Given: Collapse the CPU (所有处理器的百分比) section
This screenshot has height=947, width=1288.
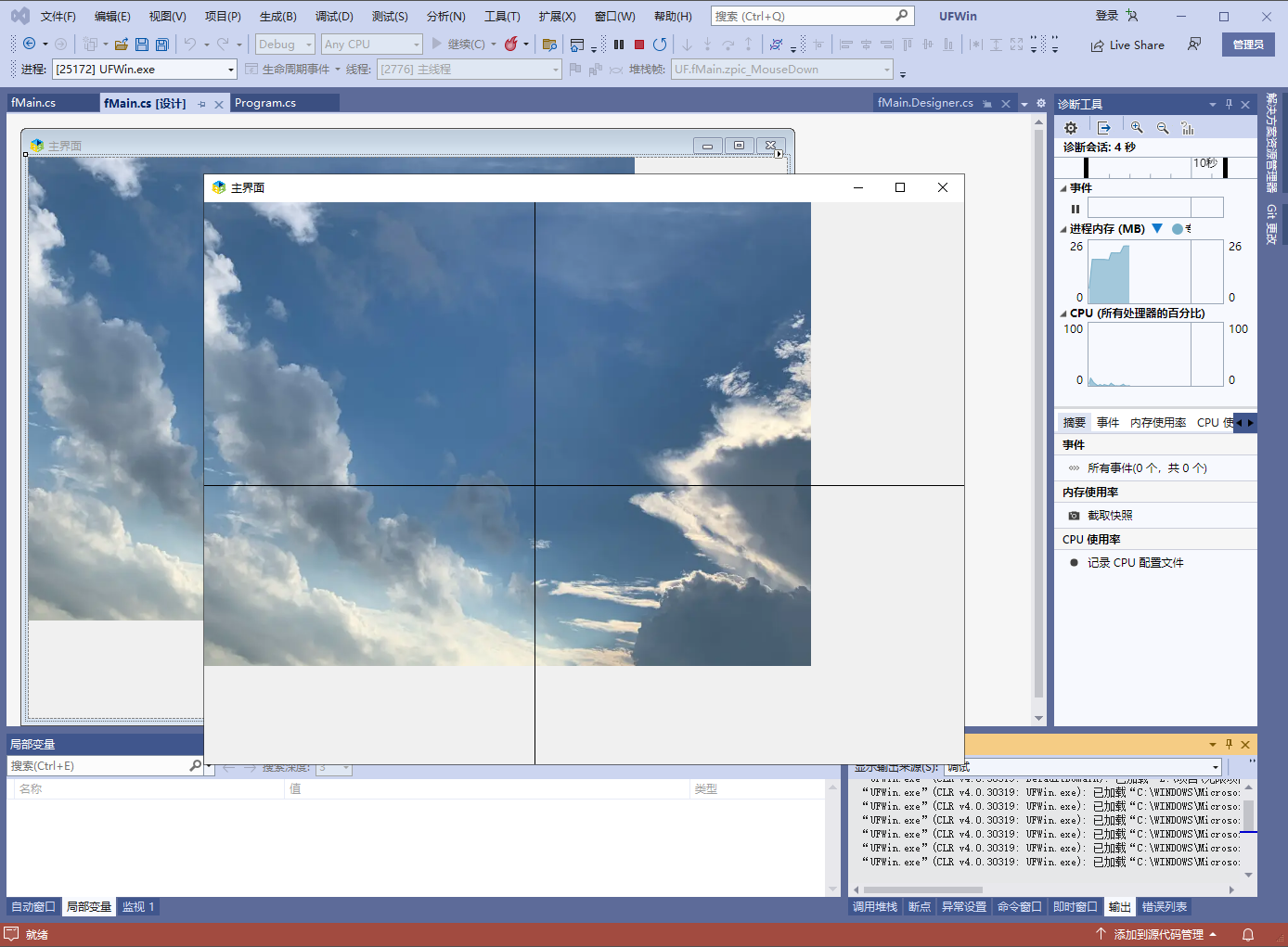Looking at the screenshot, I should [1063, 314].
